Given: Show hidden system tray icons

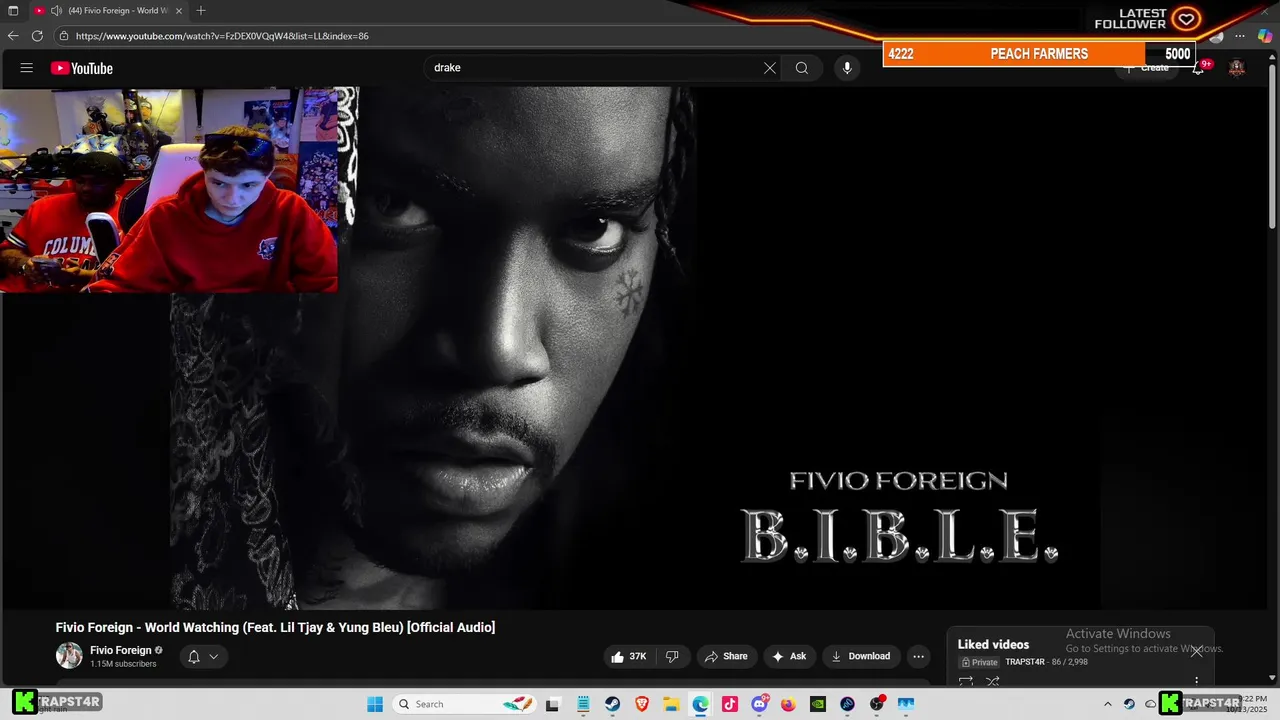Looking at the screenshot, I should point(1108,704).
